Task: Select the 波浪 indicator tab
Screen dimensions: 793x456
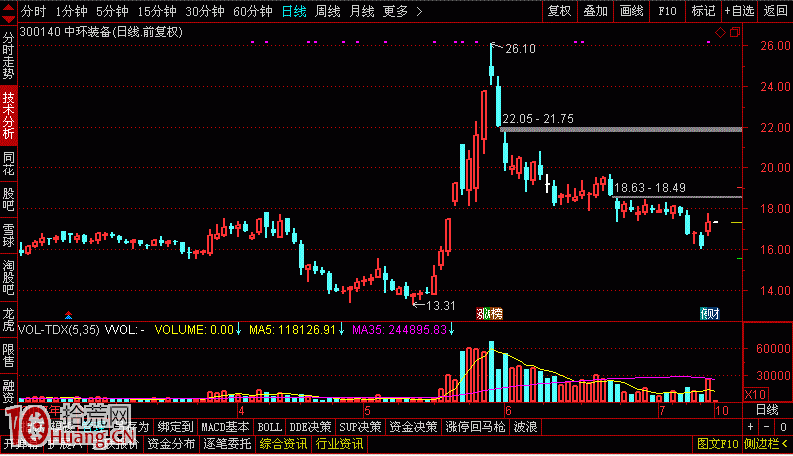Action: point(525,428)
